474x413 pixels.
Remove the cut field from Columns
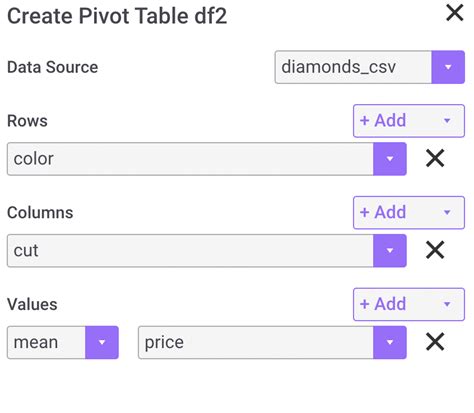[x=435, y=250]
